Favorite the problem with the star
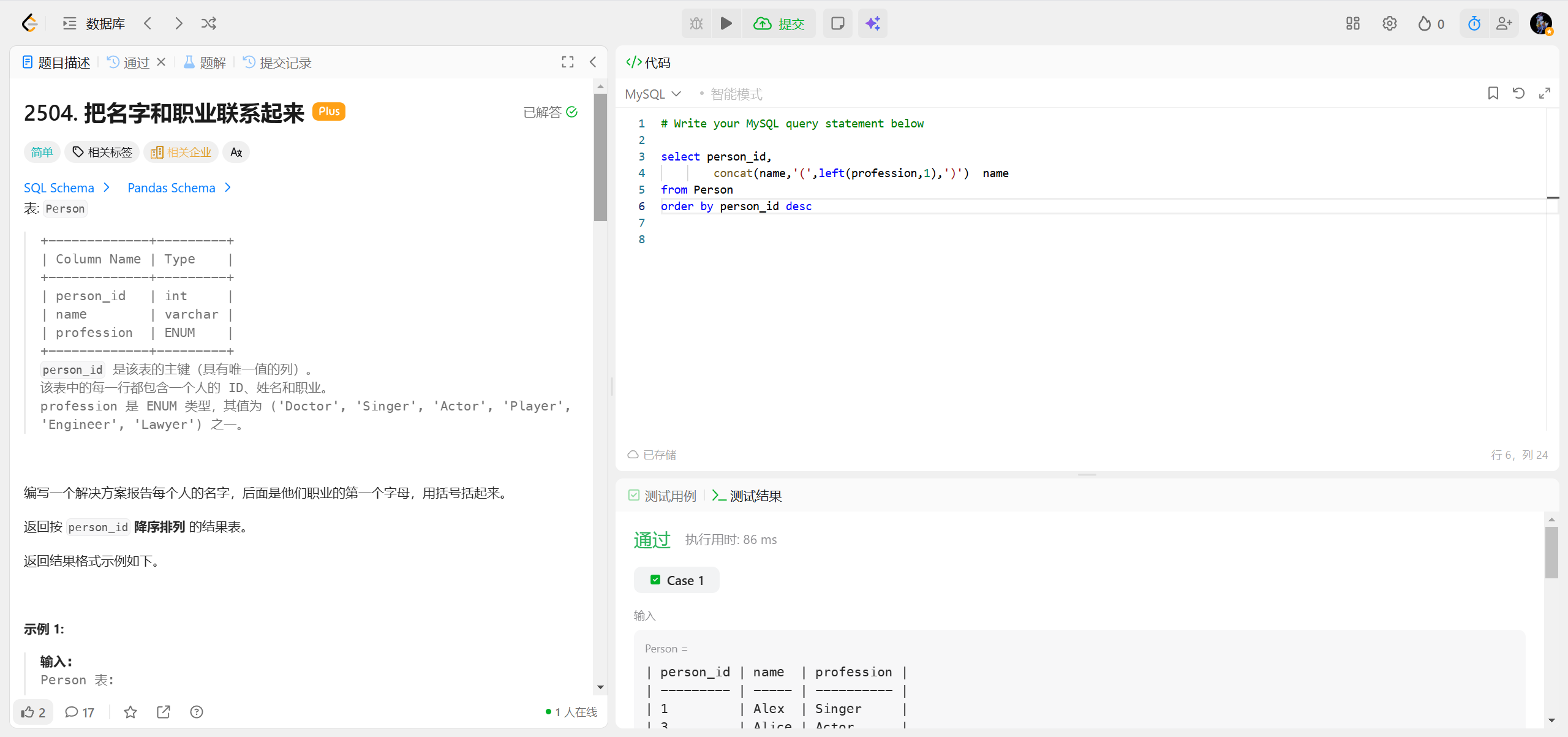The height and width of the screenshot is (737, 1568). tap(130, 712)
